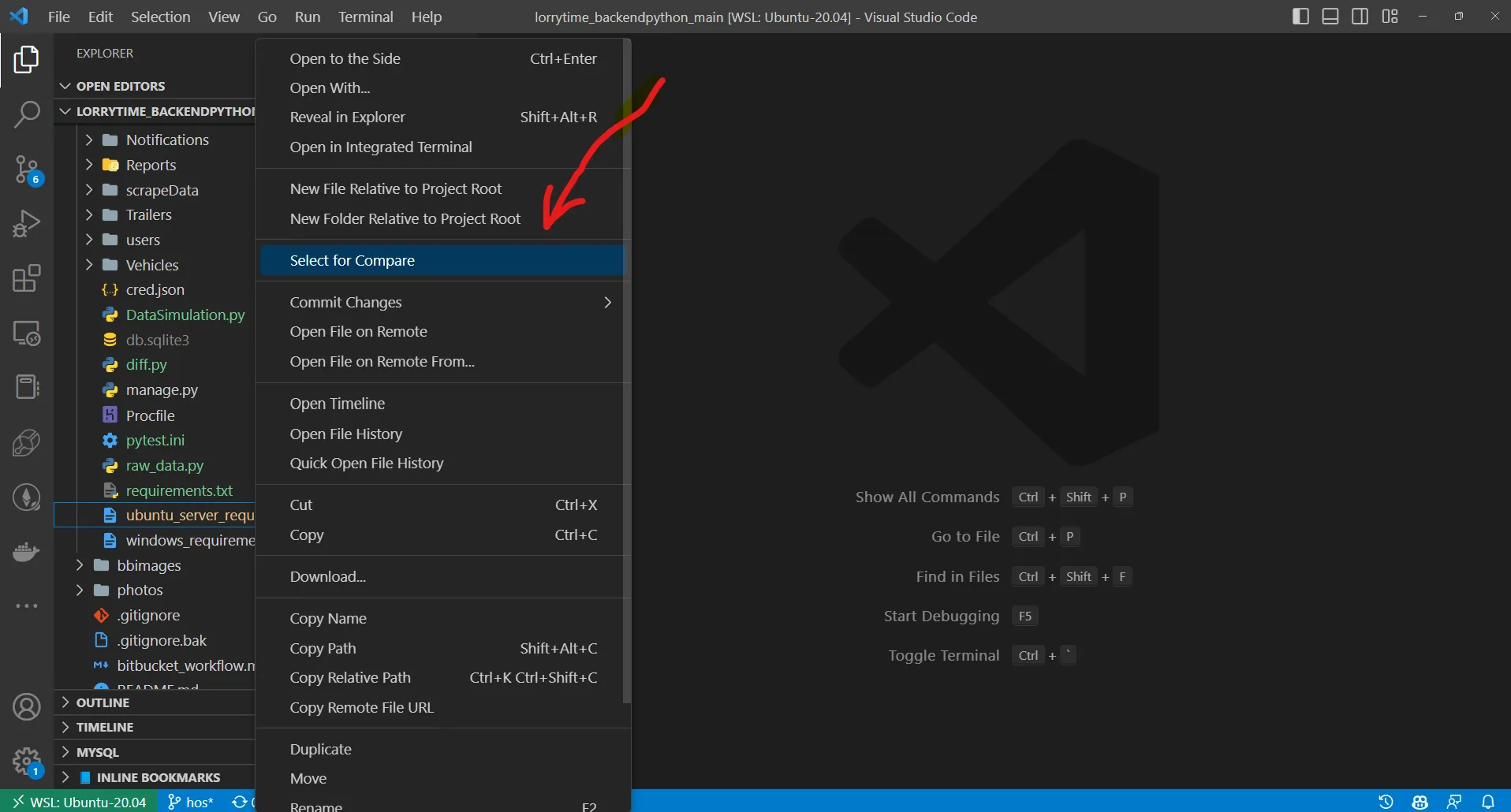Open the Ethereum icon in the activity bar

point(26,497)
